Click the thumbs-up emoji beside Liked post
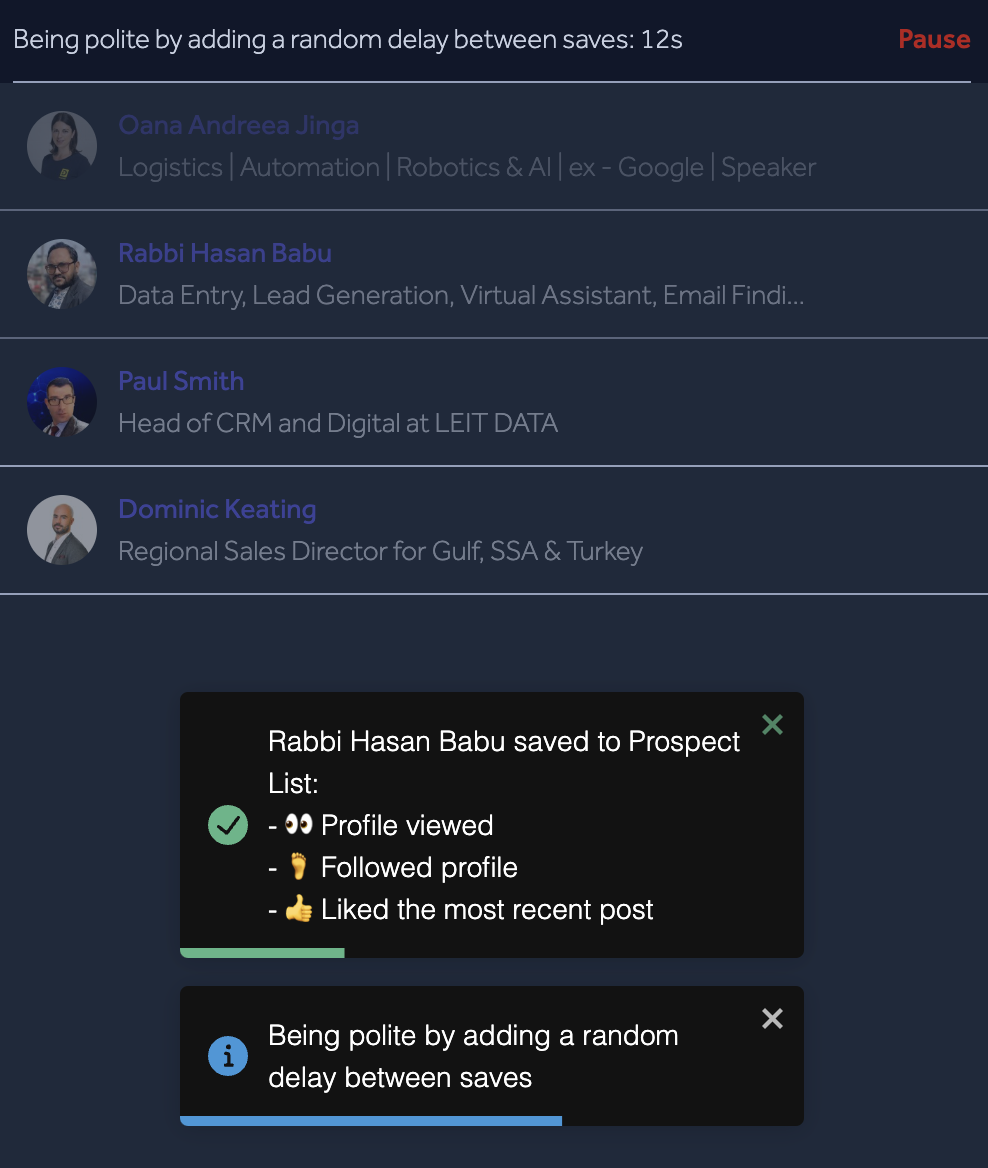988x1168 pixels. (298, 909)
